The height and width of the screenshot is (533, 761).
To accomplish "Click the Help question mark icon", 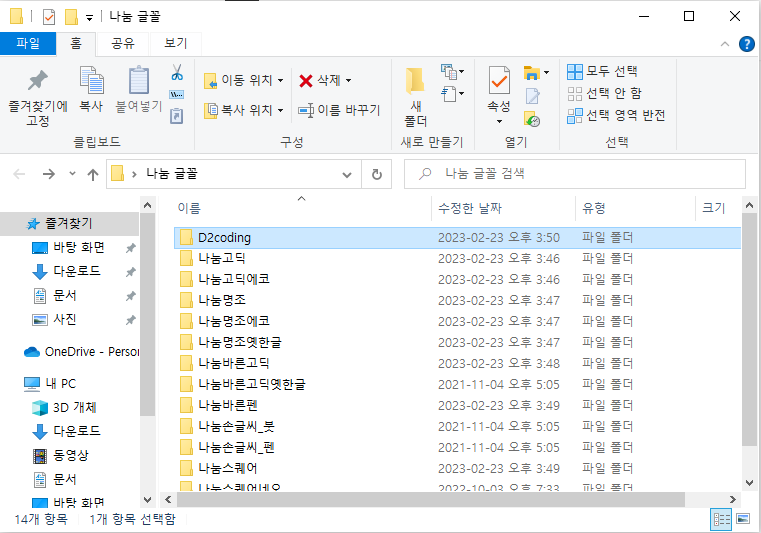I will tap(746, 44).
